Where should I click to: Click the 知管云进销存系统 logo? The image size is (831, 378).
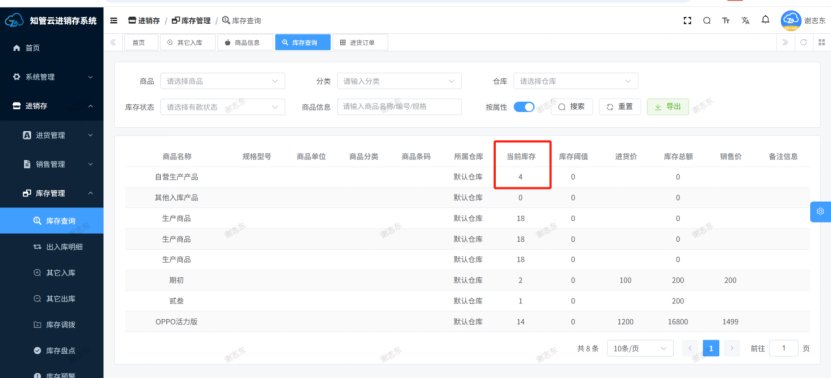click(x=51, y=21)
